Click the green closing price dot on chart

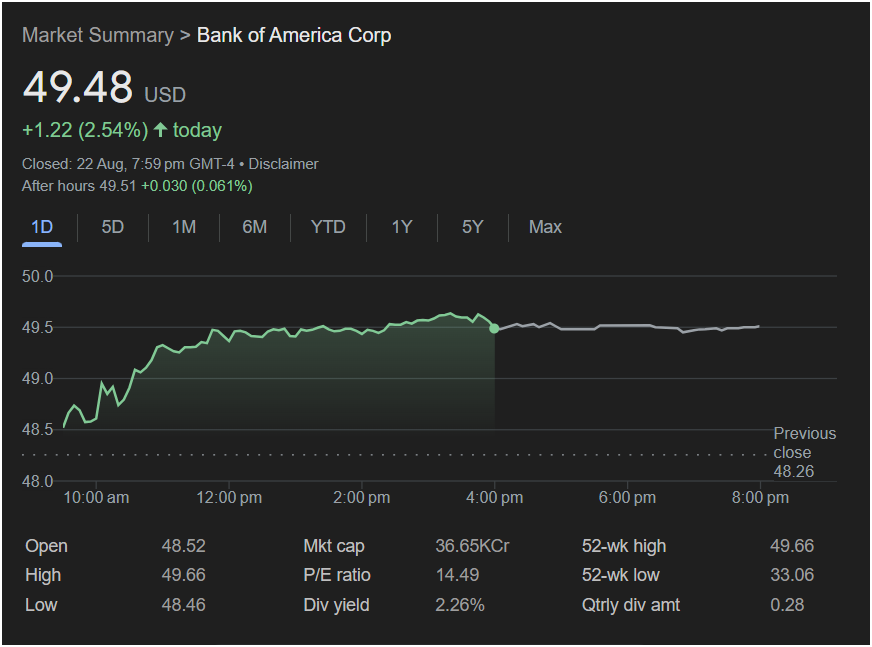[494, 328]
